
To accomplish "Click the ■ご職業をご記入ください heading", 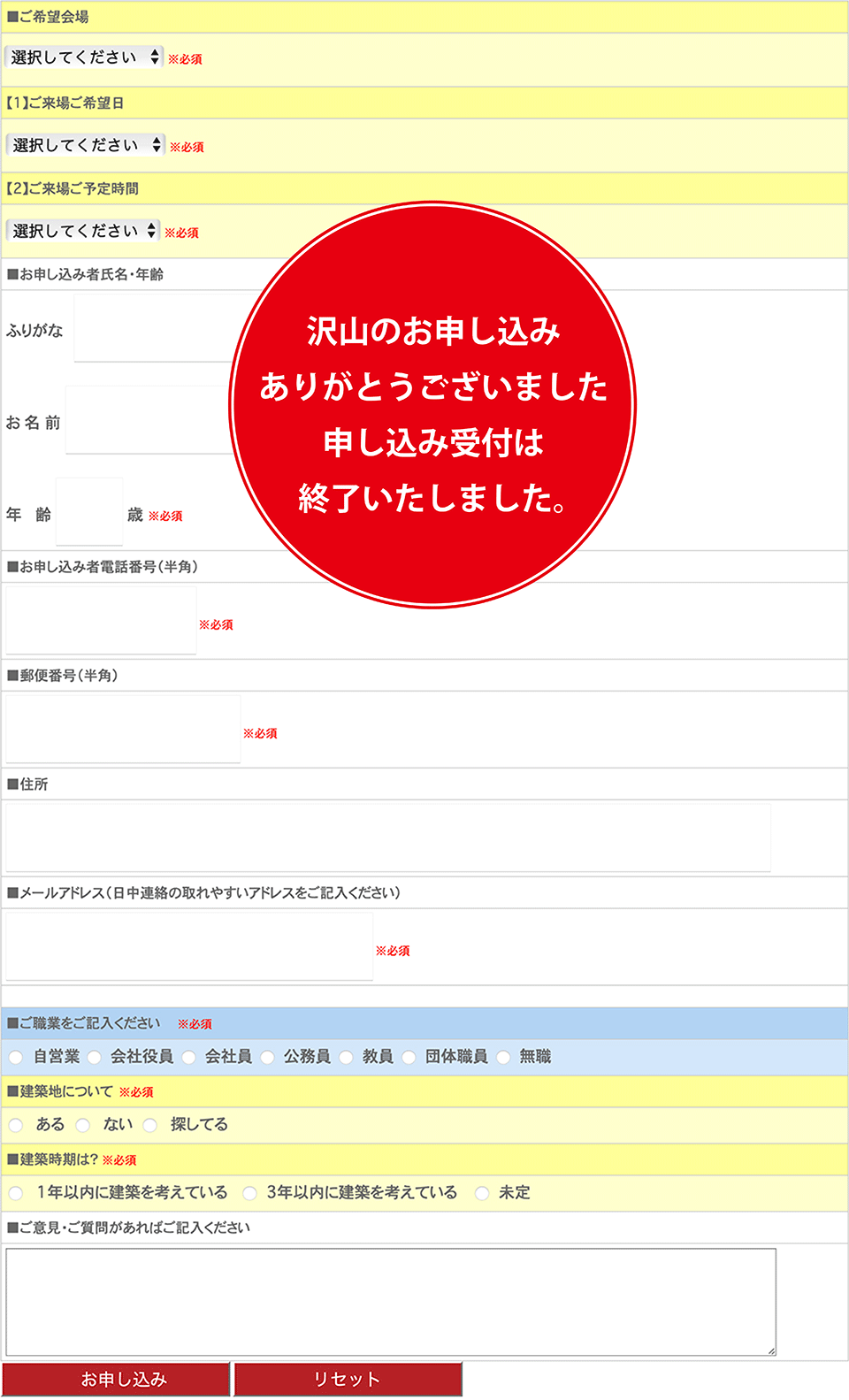I will click(83, 1023).
